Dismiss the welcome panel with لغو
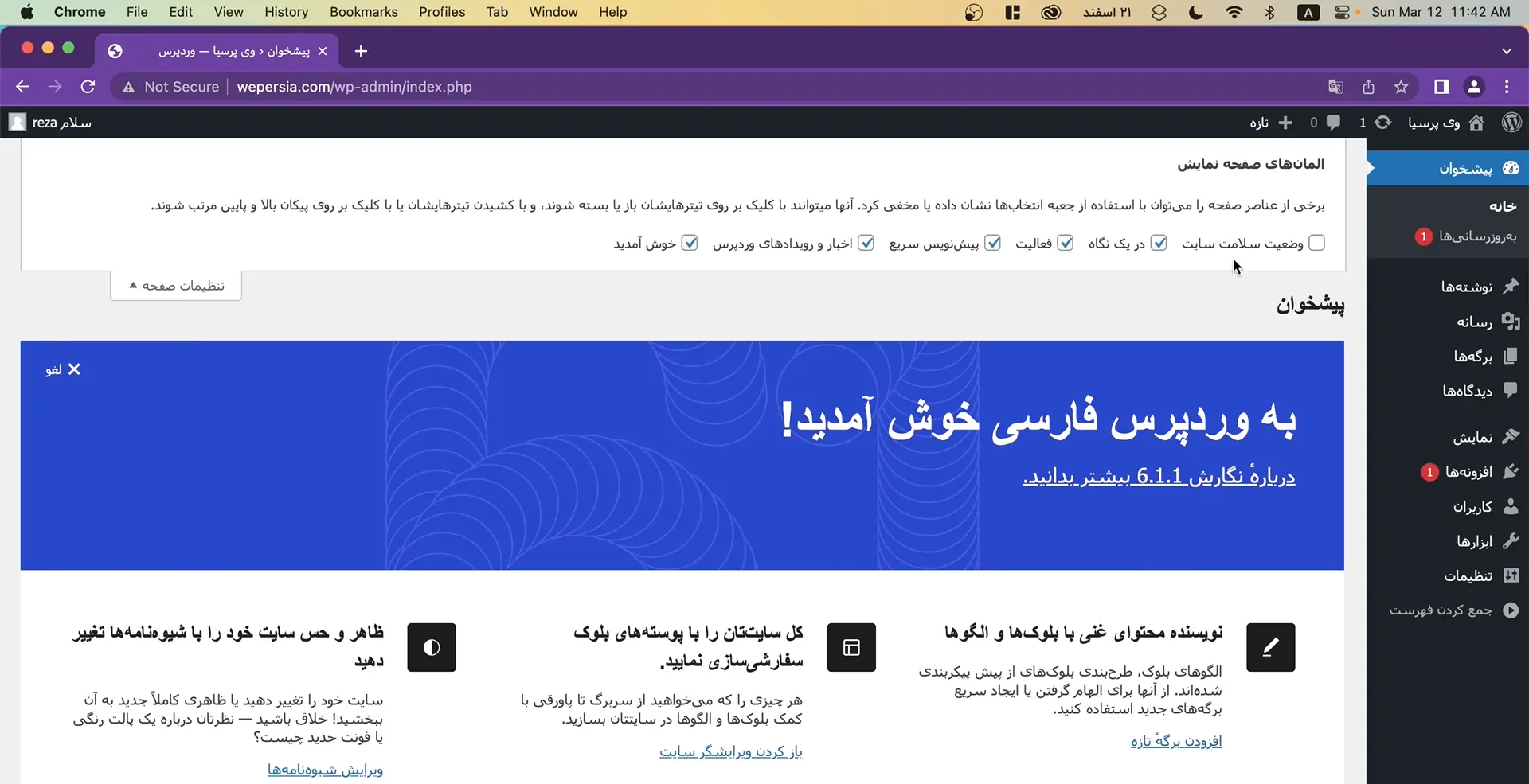The image size is (1529, 784). (63, 369)
